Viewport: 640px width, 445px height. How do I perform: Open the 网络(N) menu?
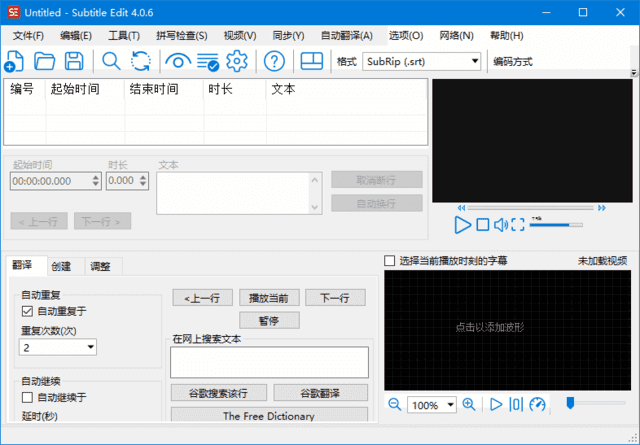pyautogui.click(x=456, y=36)
